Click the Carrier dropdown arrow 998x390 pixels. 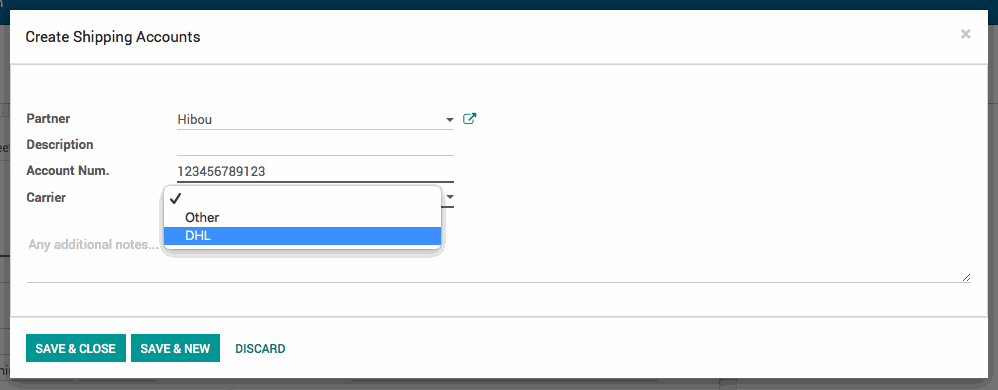coord(449,197)
